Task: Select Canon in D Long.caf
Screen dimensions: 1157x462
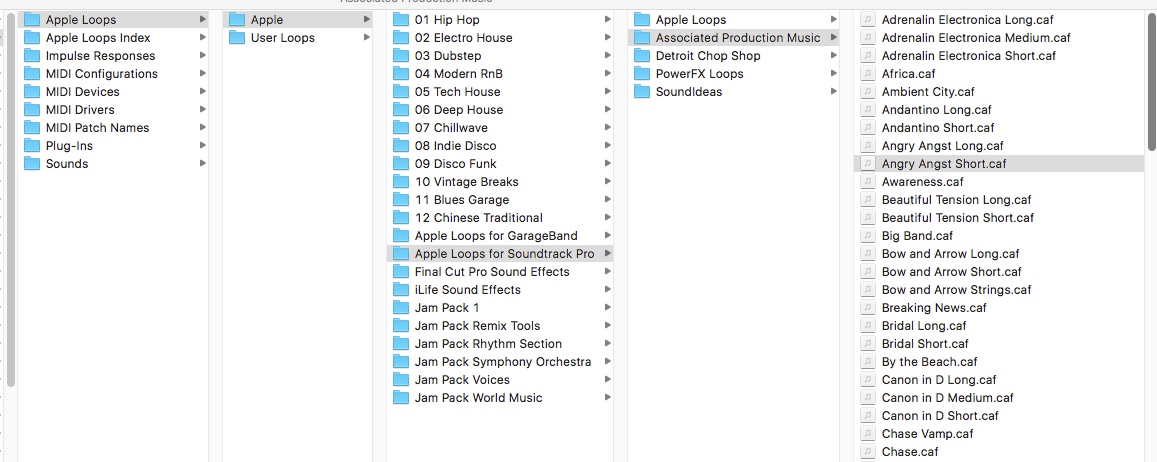Action: pyautogui.click(x=1000, y=379)
